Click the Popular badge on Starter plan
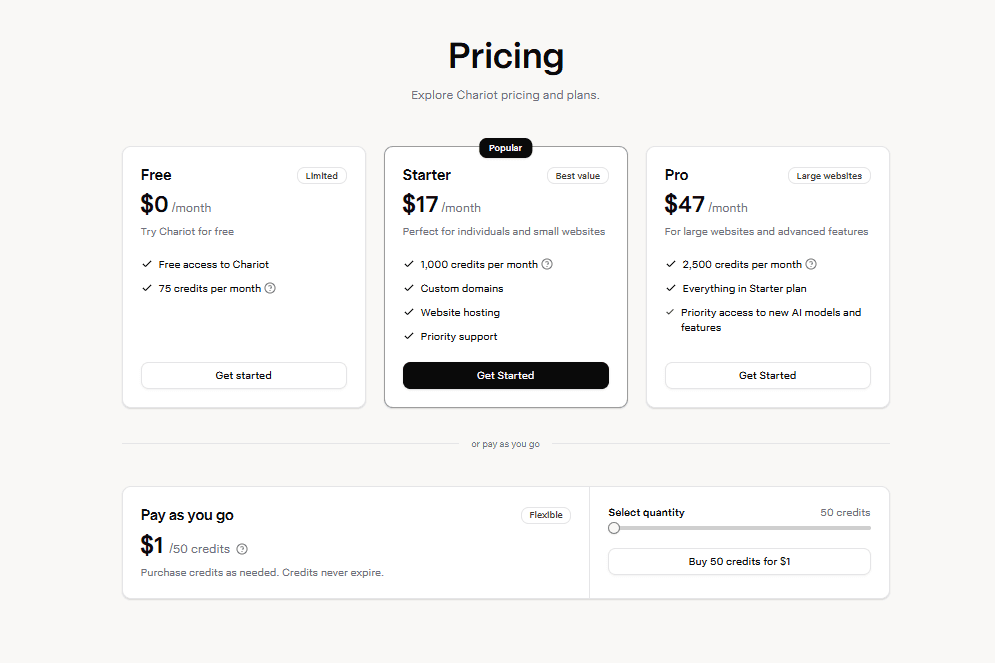The height and width of the screenshot is (663, 995). coord(506,148)
